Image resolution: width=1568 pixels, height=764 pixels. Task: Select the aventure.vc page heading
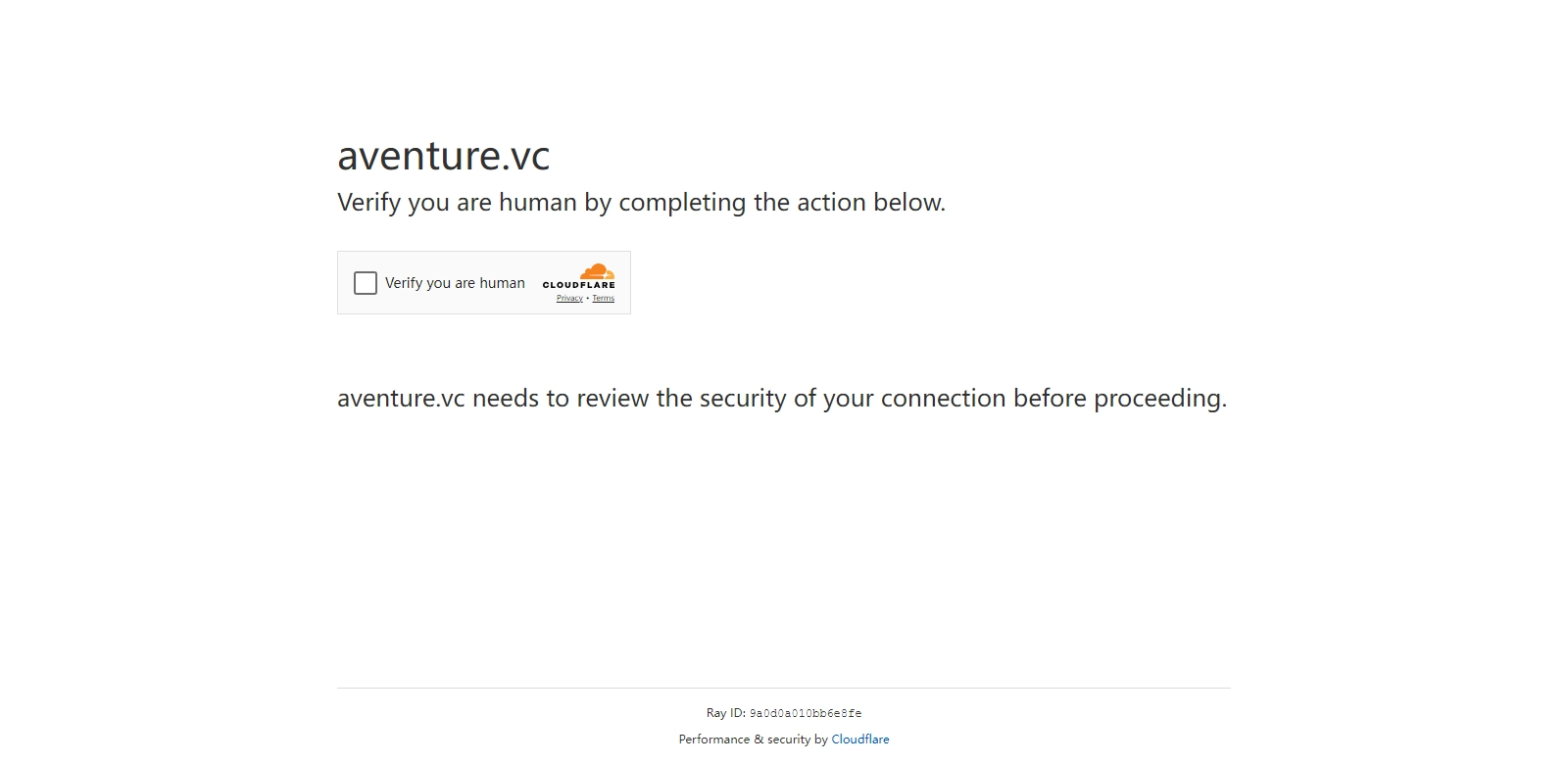(x=443, y=156)
